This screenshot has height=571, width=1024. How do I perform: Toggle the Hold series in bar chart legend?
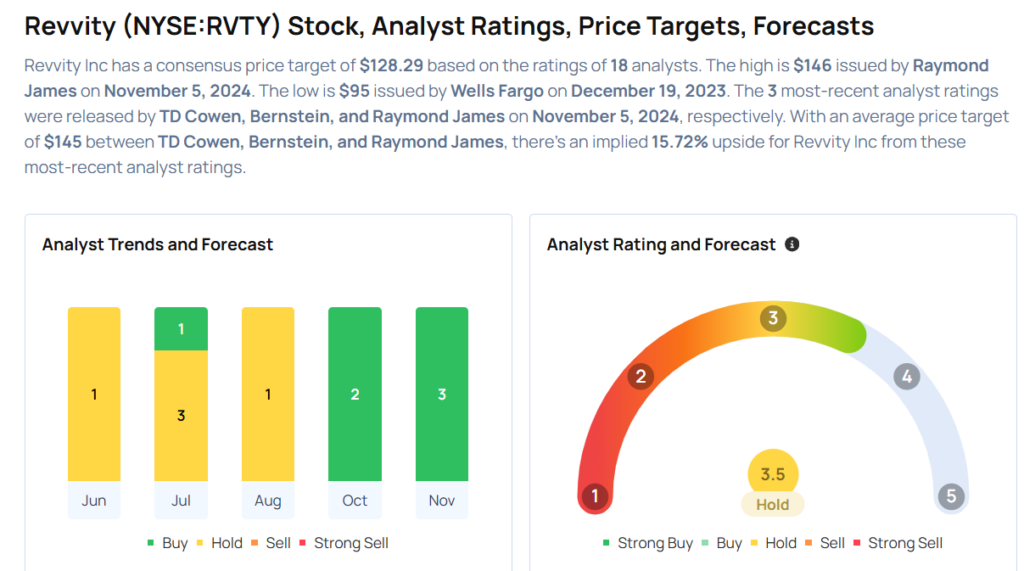(219, 543)
